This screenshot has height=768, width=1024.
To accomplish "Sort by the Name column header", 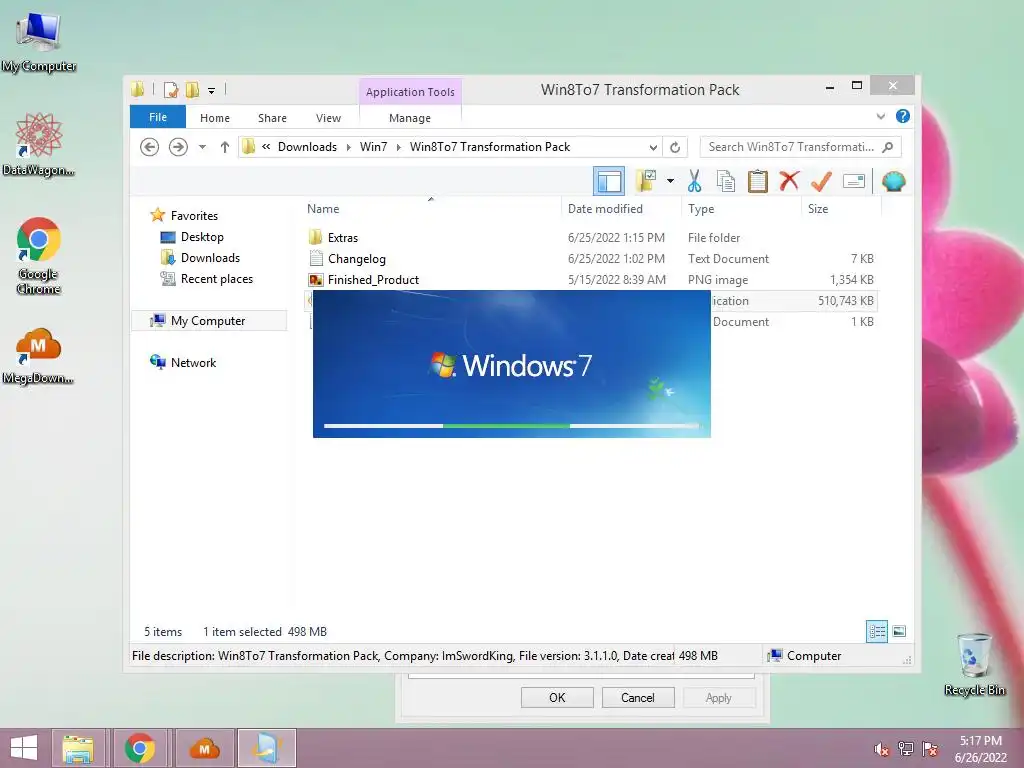I will [x=323, y=209].
